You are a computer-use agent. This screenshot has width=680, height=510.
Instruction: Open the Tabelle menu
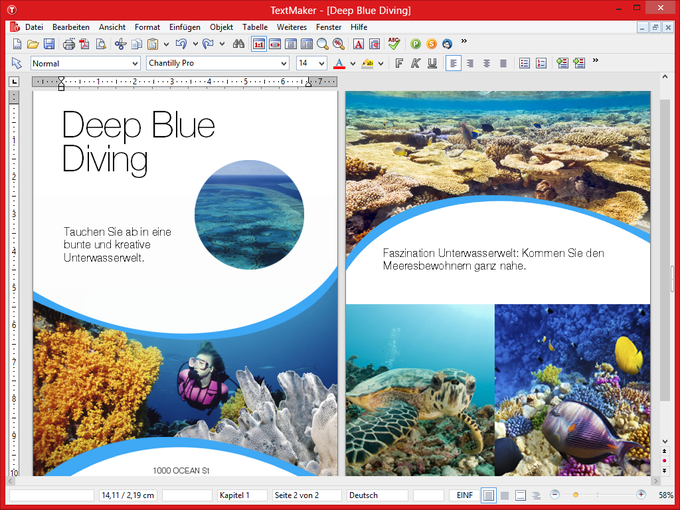(255, 27)
